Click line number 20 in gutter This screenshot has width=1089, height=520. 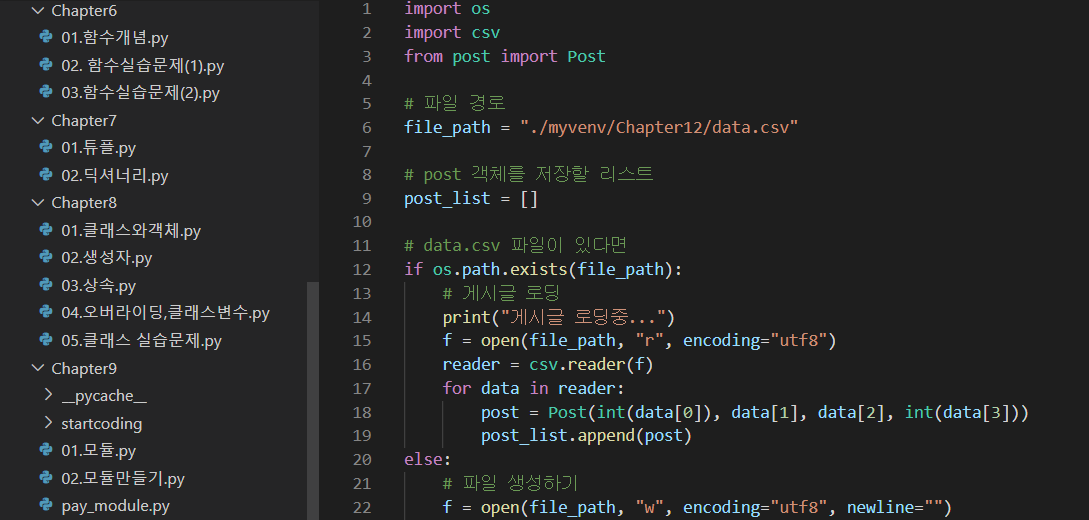[x=363, y=459]
